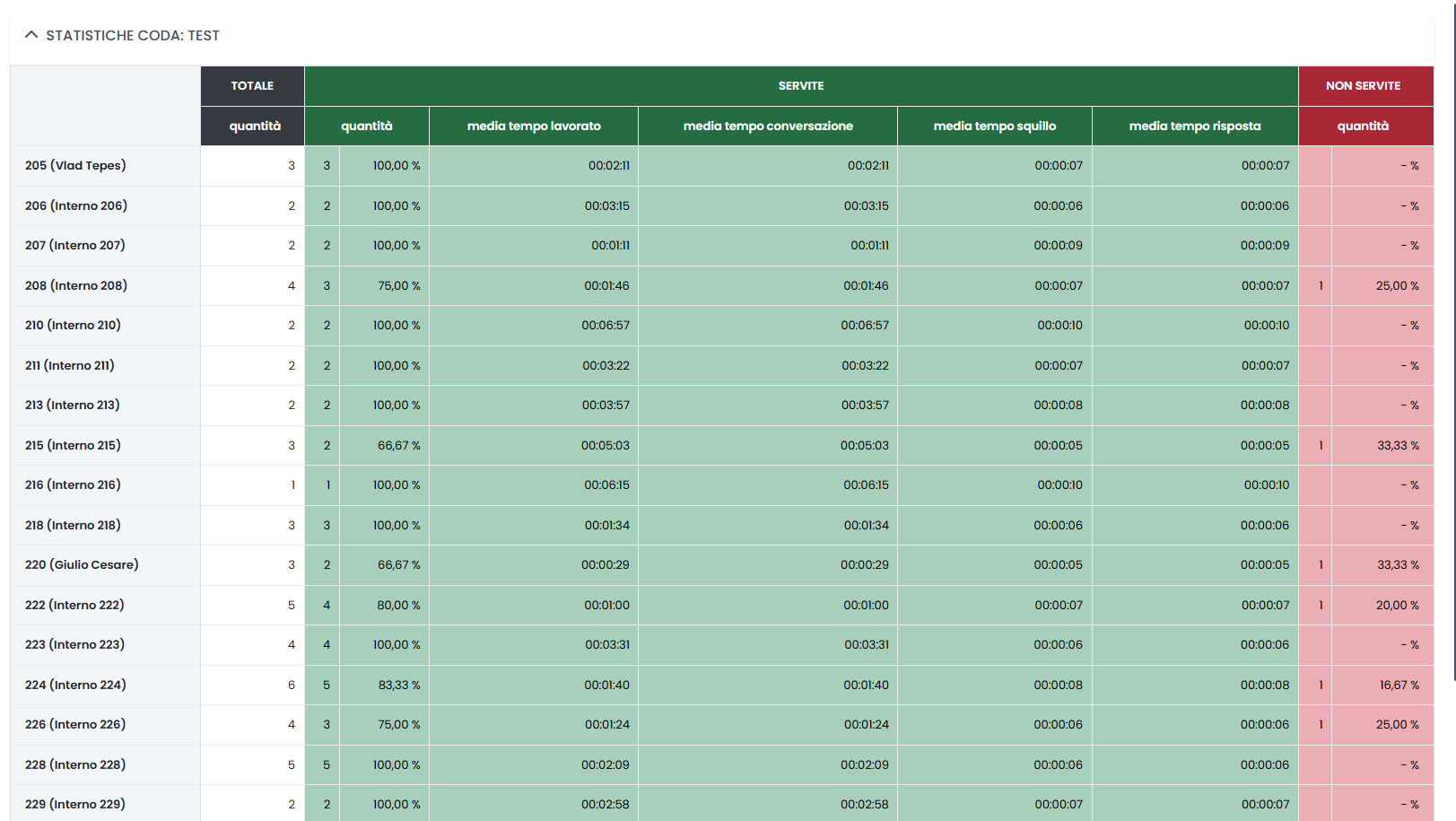
Task: Click the total quantity 6 for Interno 224
Action: (291, 686)
